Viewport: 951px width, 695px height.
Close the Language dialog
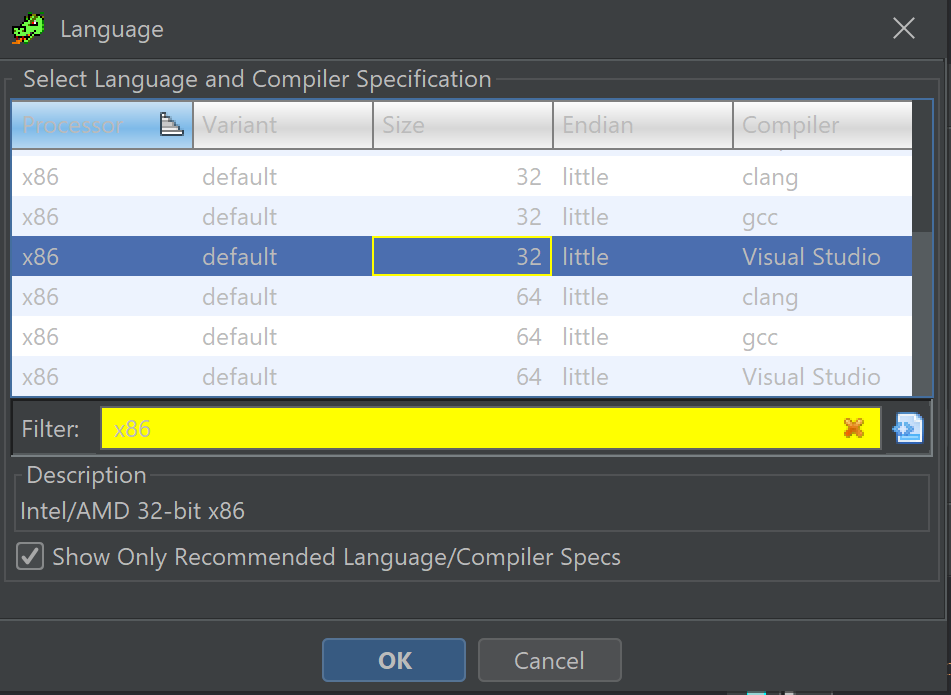903,29
